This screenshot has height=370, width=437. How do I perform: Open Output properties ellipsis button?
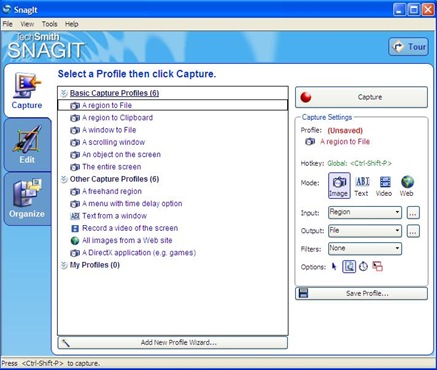click(413, 231)
